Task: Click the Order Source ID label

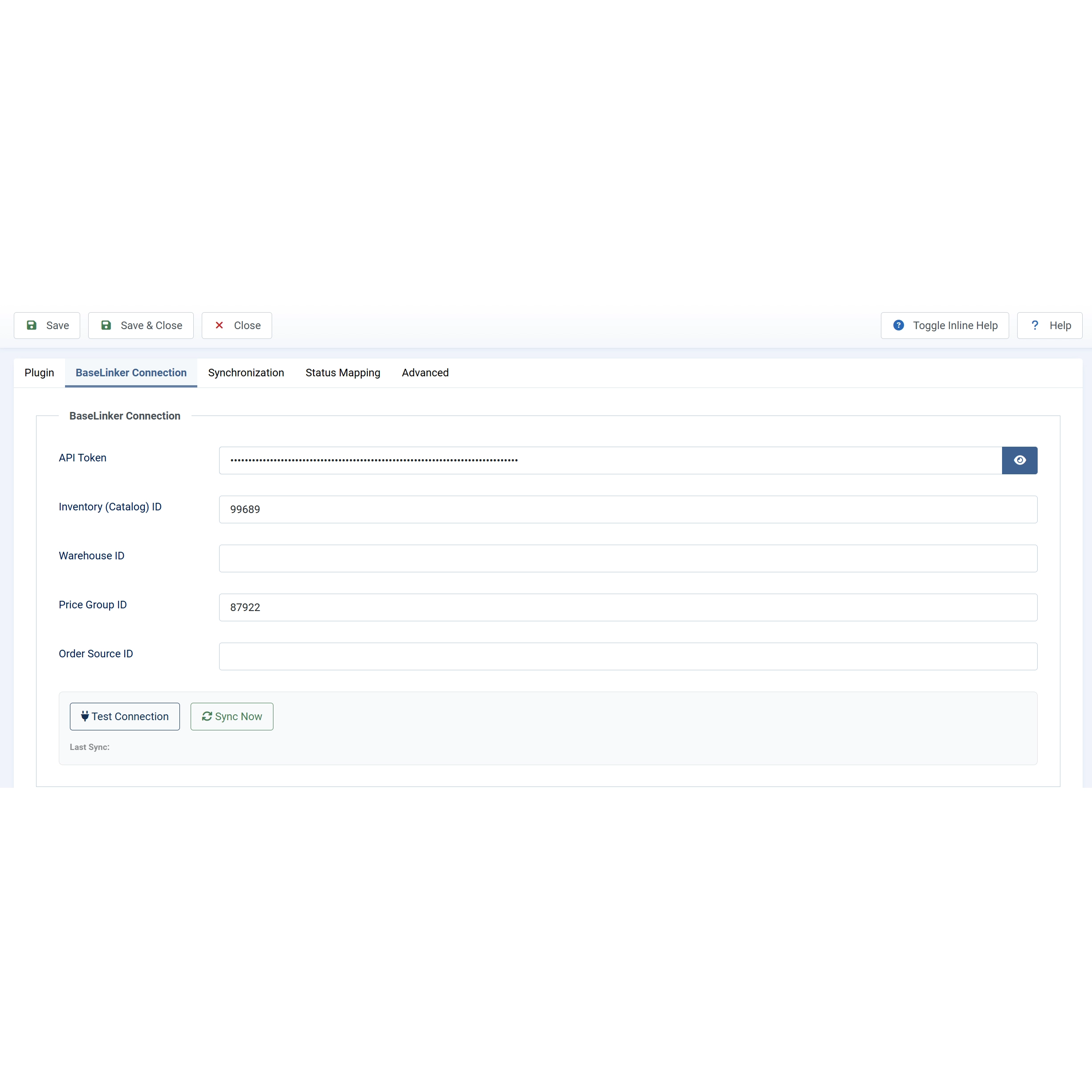Action: coord(96,654)
